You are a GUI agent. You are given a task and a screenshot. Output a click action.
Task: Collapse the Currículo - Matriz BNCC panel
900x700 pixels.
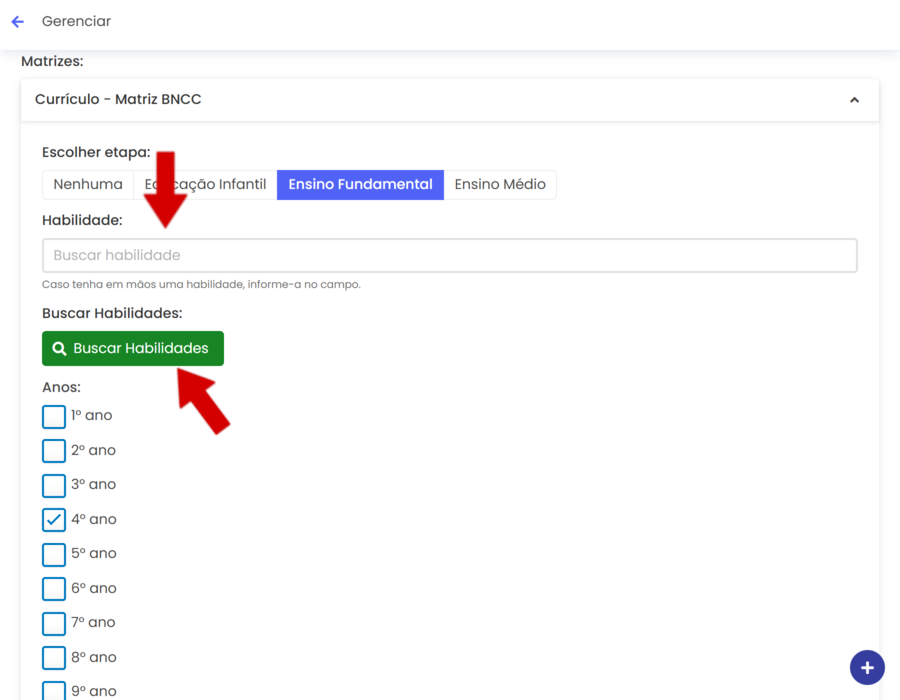[854, 100]
